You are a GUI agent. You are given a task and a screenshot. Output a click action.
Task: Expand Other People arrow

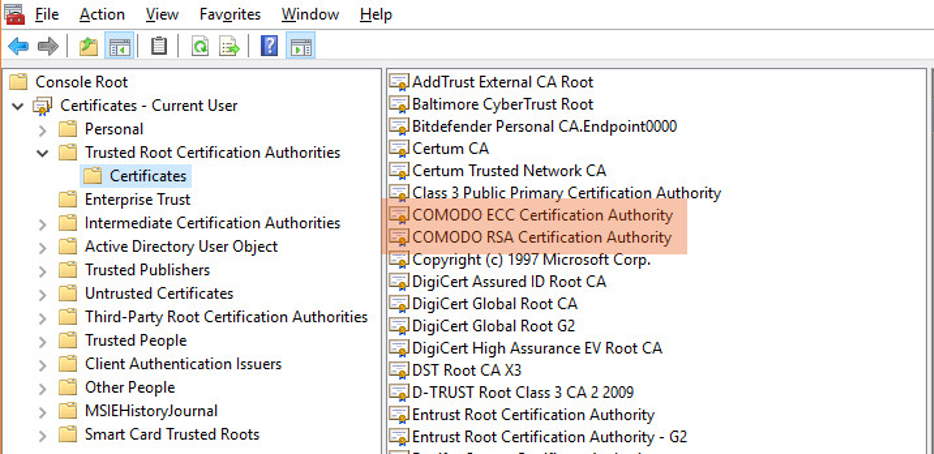42,388
